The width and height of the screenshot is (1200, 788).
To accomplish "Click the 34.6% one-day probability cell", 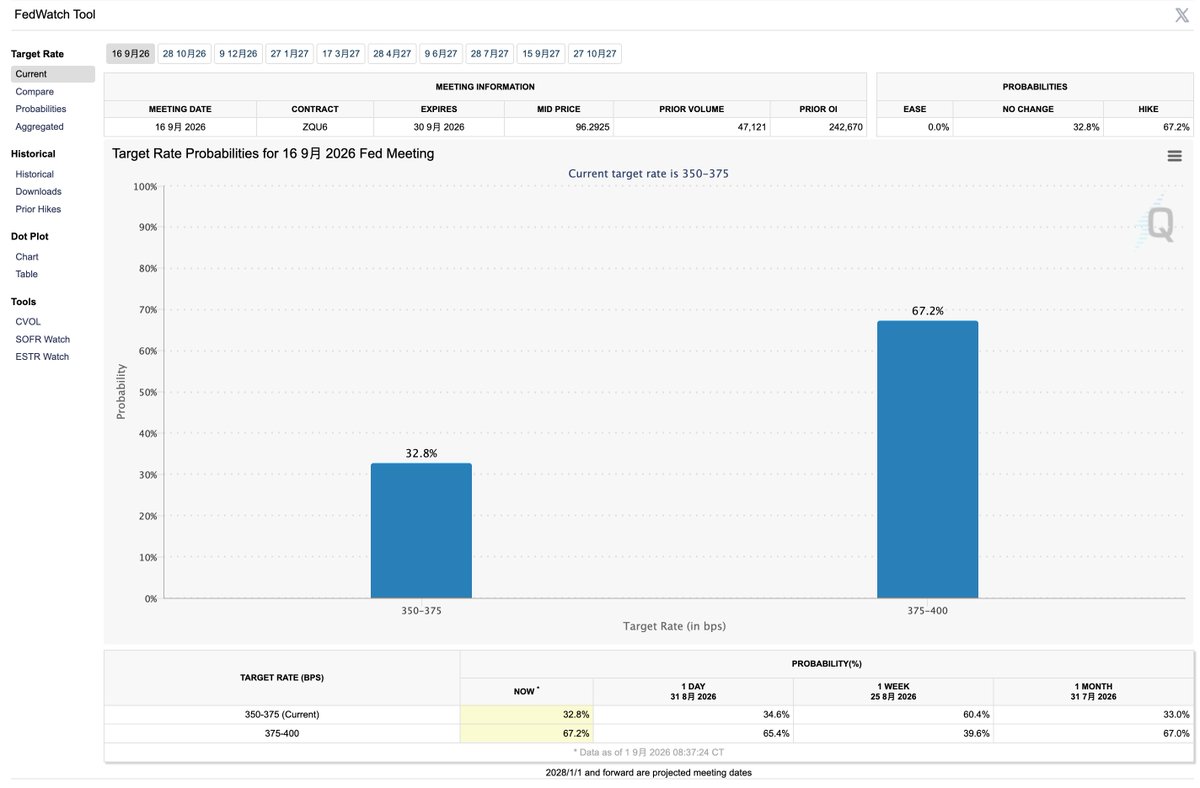I will 693,715.
